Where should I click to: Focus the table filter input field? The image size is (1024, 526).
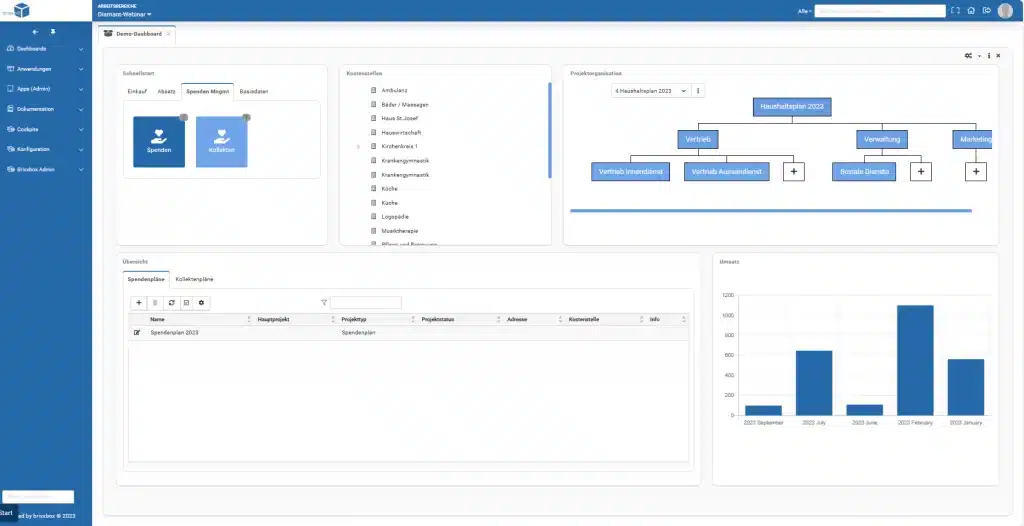pyautogui.click(x=366, y=303)
